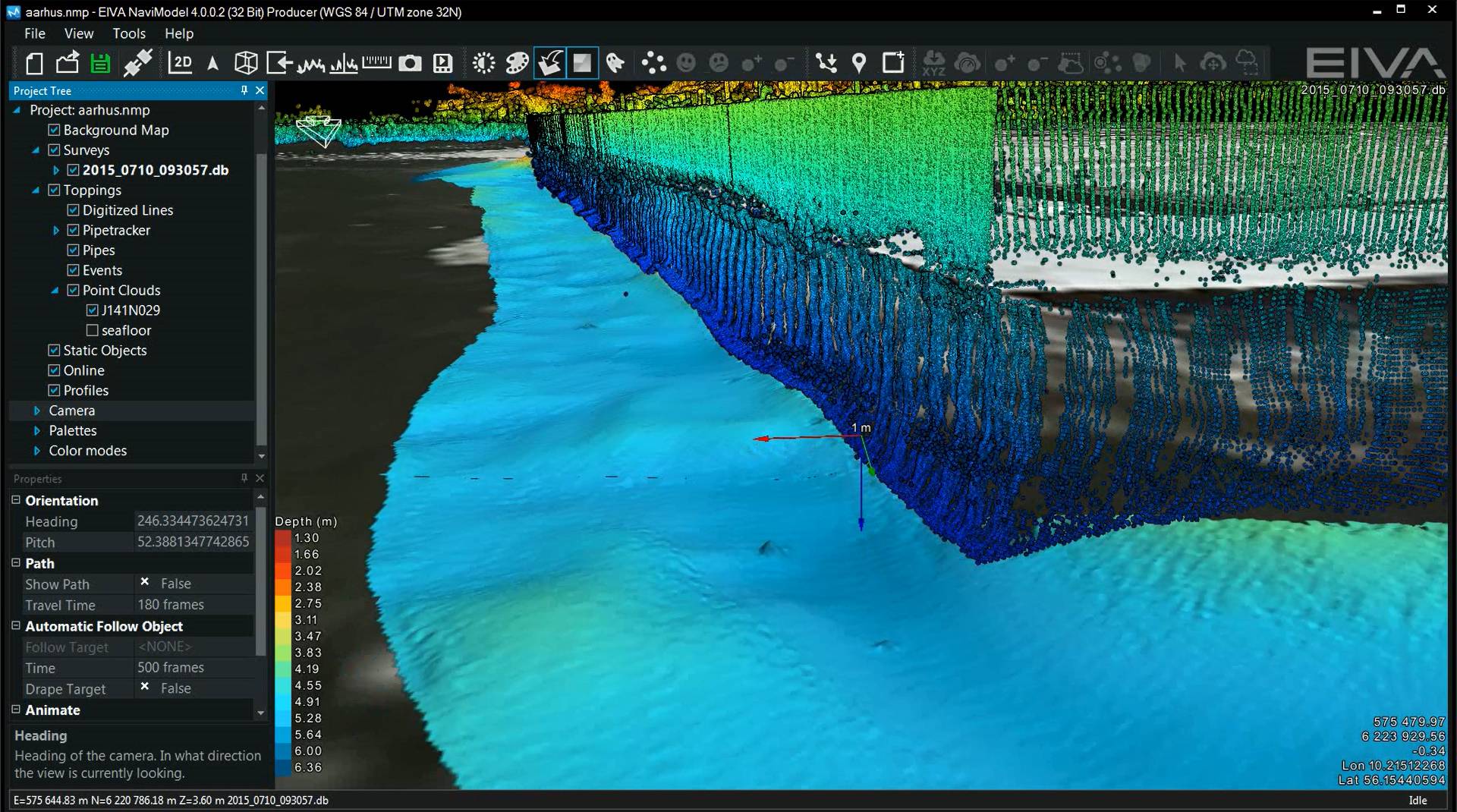Expand the Pipetracker tree node
Screen dimensions: 1457x812
tap(55, 230)
